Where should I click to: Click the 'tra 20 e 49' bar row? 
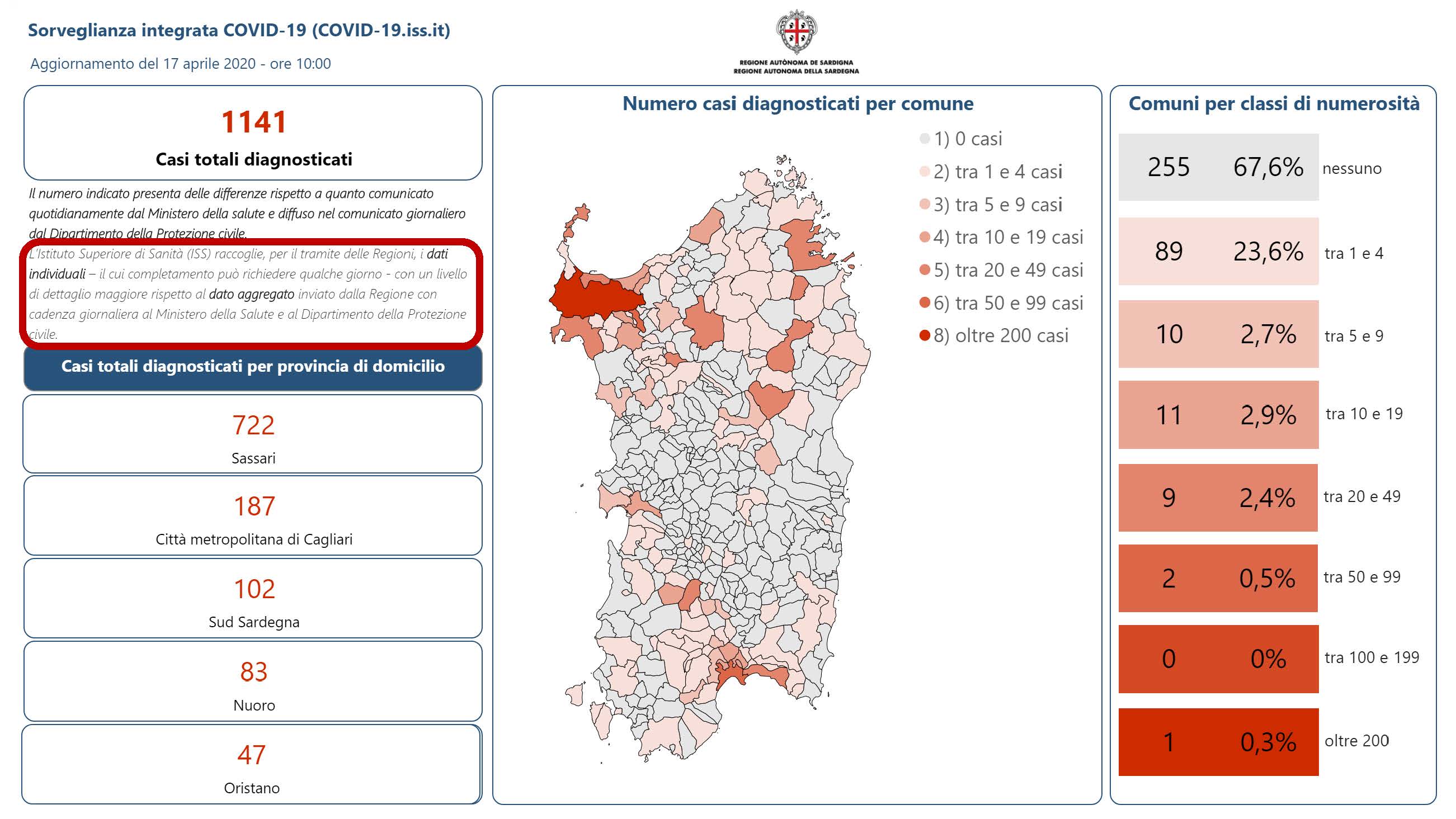tap(1218, 498)
